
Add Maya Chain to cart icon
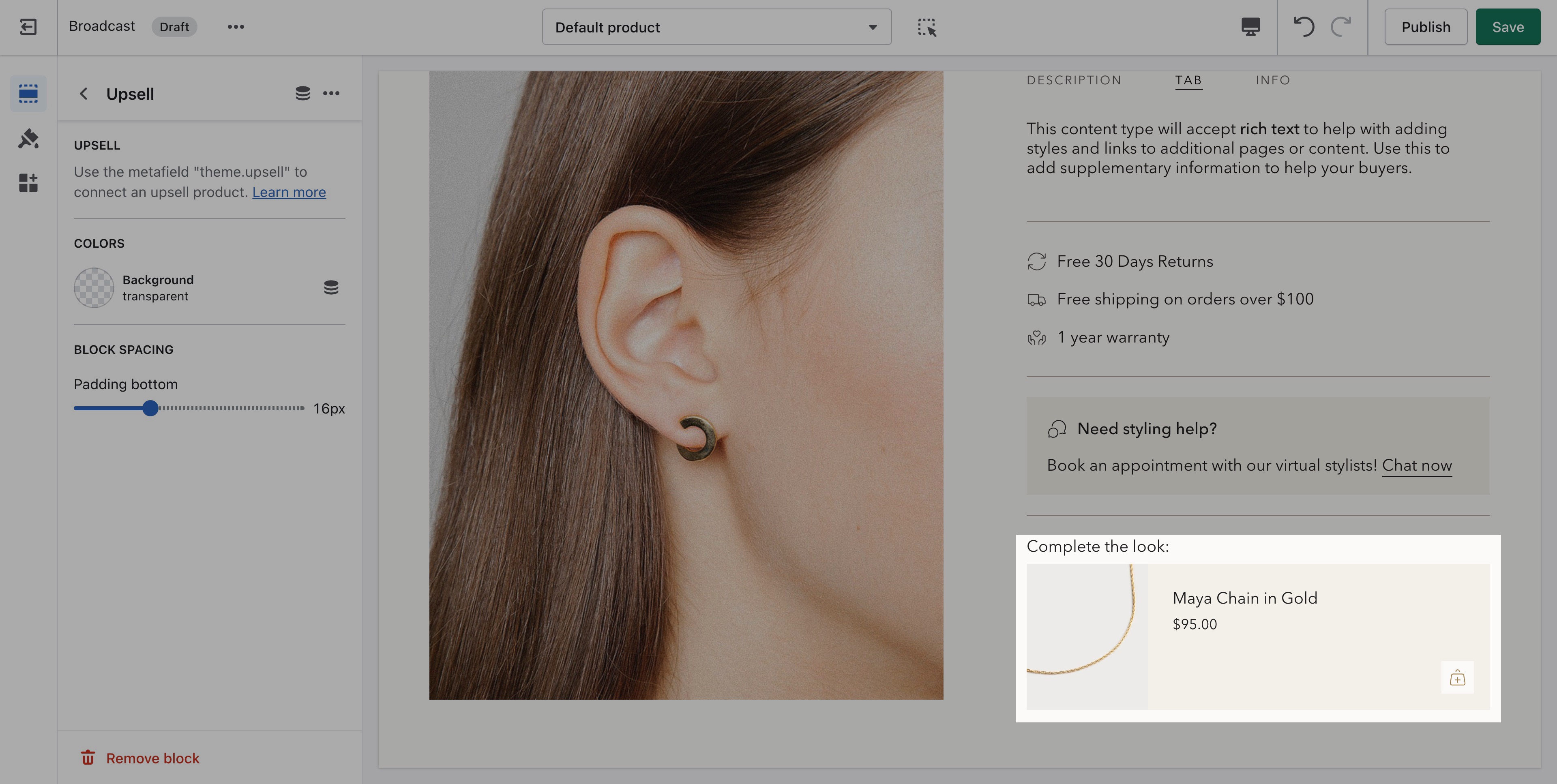tap(1457, 678)
